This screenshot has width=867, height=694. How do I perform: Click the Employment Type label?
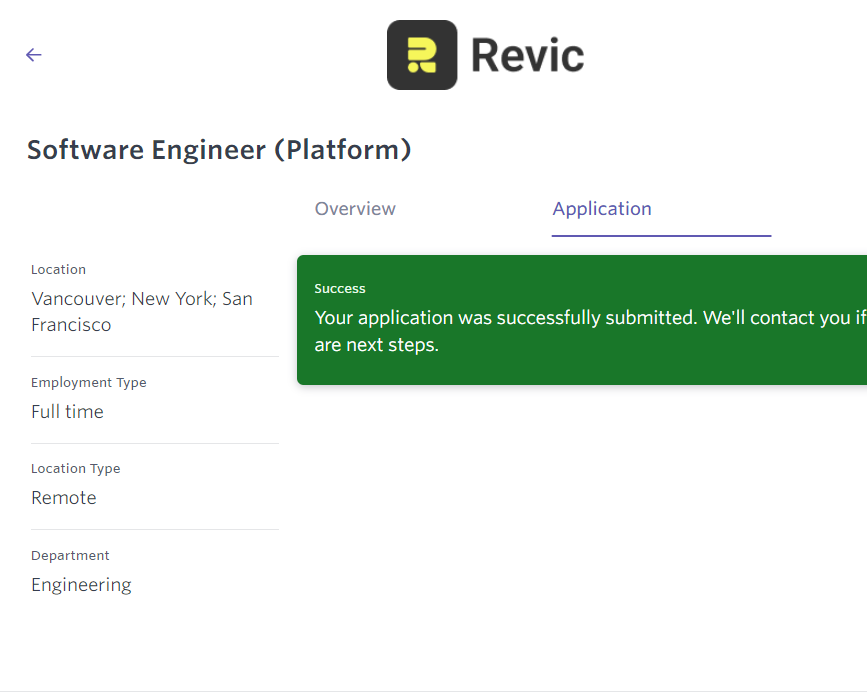88,383
